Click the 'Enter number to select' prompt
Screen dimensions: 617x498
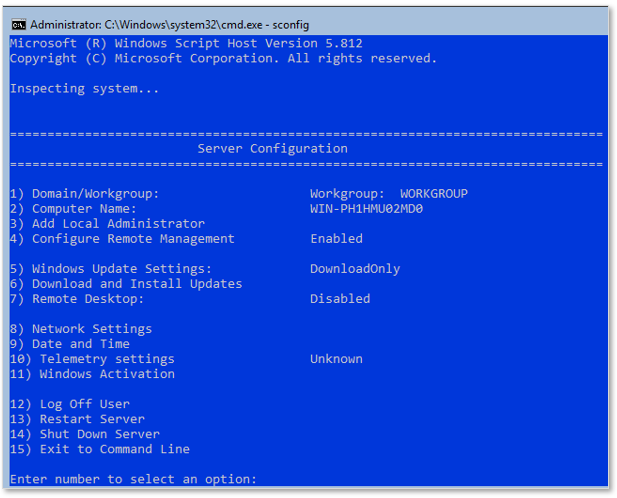(133, 479)
